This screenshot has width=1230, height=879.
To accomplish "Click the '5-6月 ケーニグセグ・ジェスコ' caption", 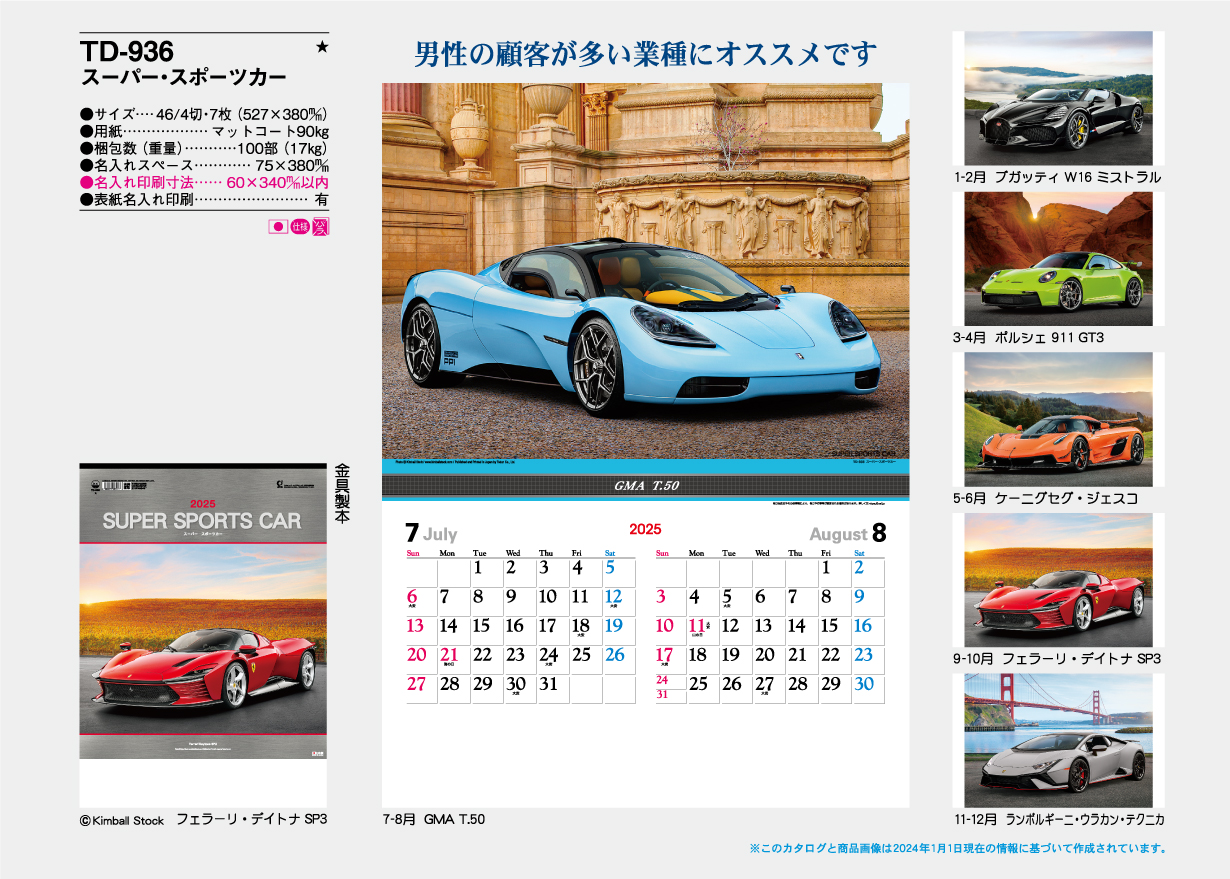I will [x=1046, y=498].
